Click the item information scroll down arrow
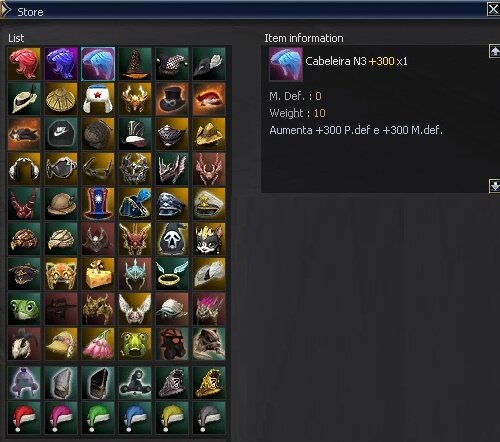 495,186
